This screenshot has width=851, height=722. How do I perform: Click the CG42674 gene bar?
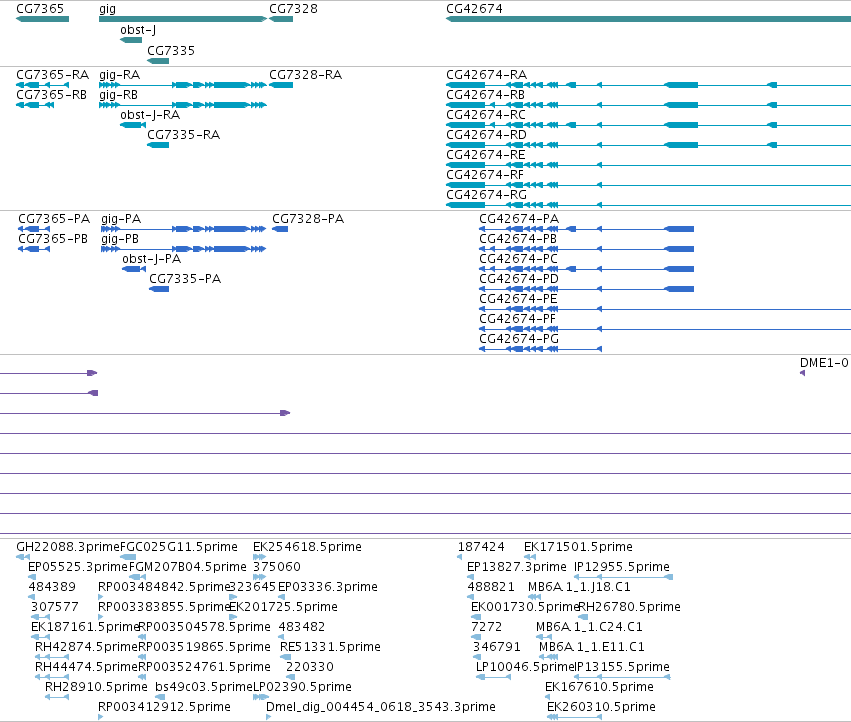(x=648, y=19)
